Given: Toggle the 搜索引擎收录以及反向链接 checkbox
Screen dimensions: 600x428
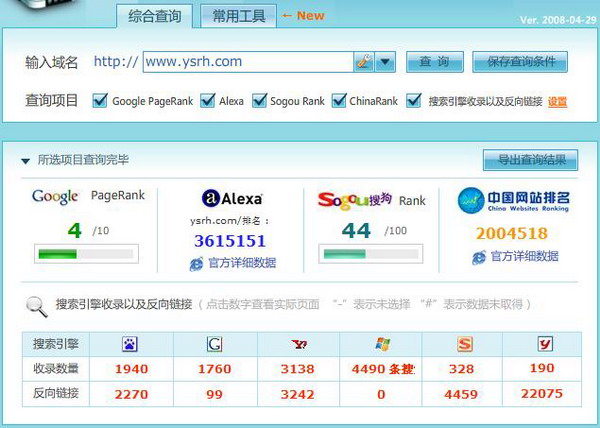Looking at the screenshot, I should coord(414,101).
